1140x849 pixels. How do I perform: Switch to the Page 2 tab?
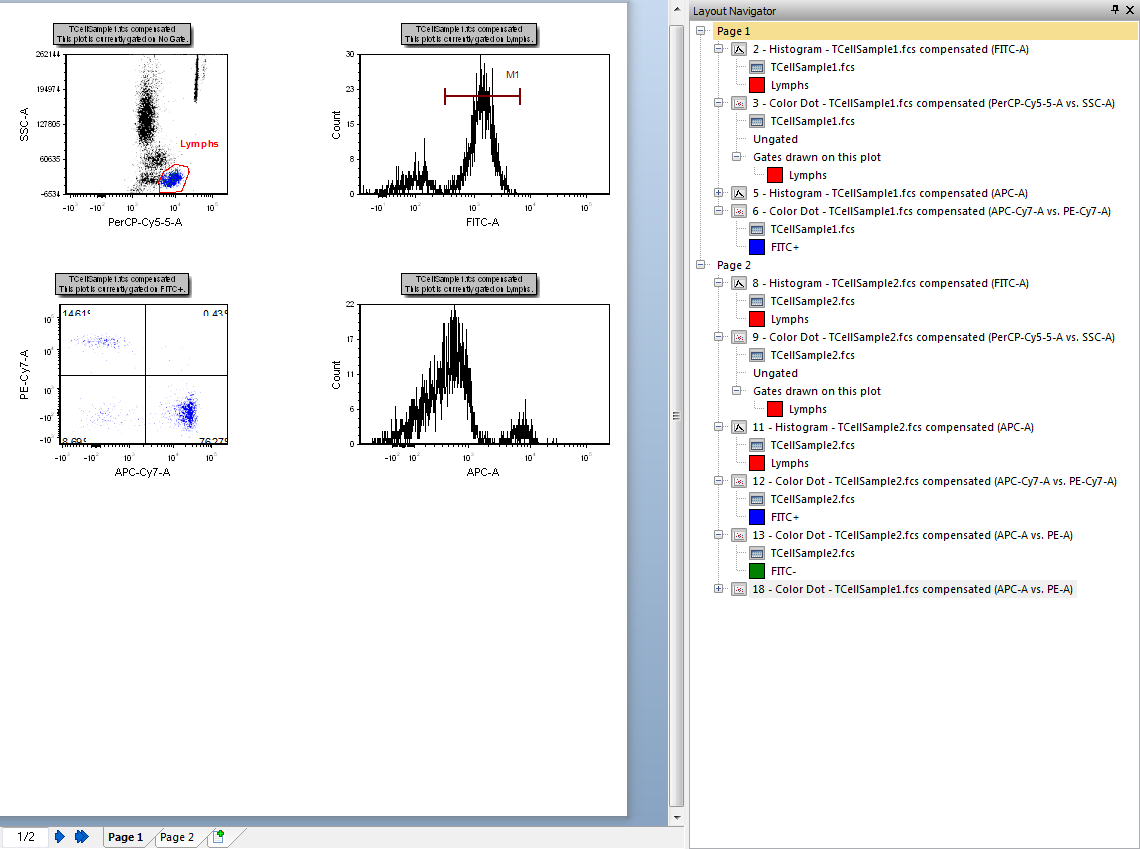click(178, 837)
